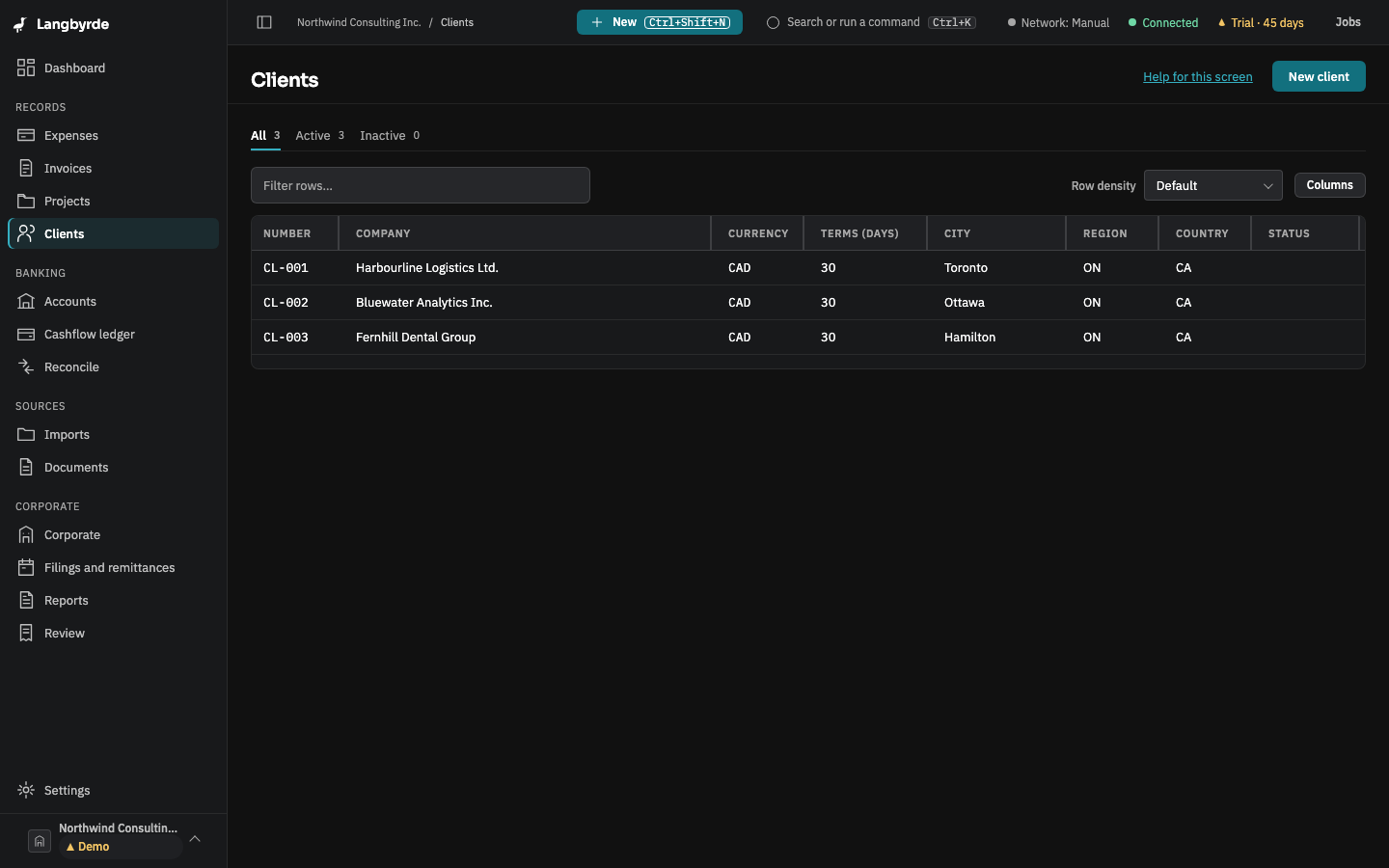Image resolution: width=1389 pixels, height=868 pixels.
Task: Click Northwind Consulting Inc. breadcrumb
Action: pos(359,22)
